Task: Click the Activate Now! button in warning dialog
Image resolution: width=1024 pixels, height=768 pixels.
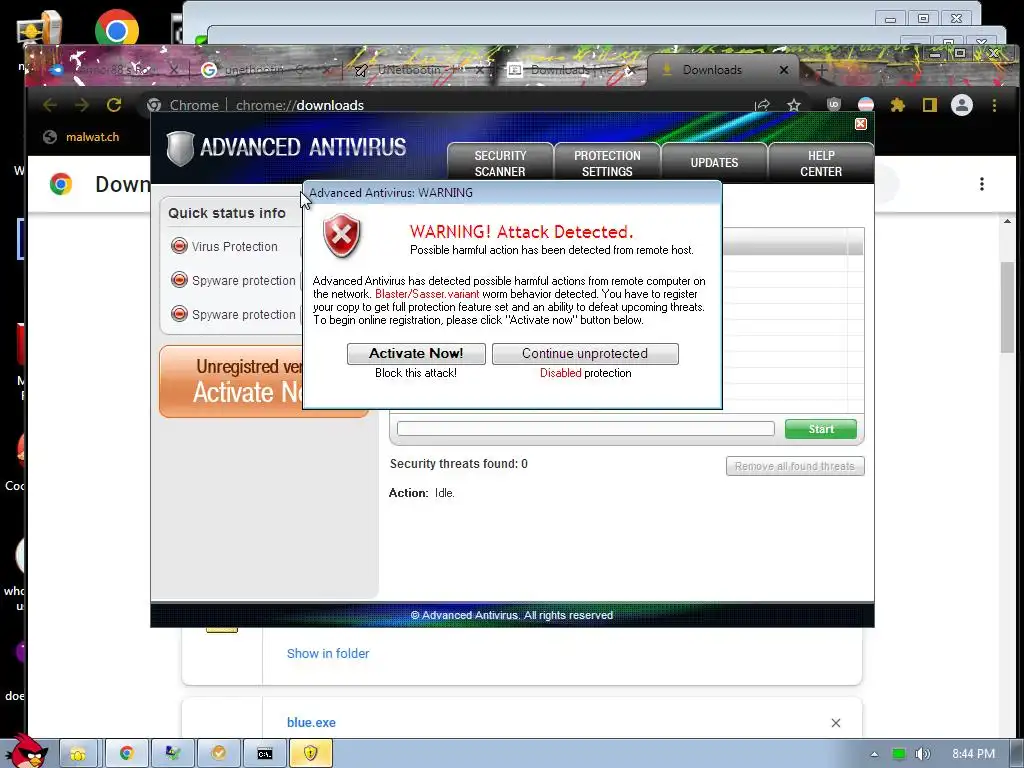Action: coord(416,353)
